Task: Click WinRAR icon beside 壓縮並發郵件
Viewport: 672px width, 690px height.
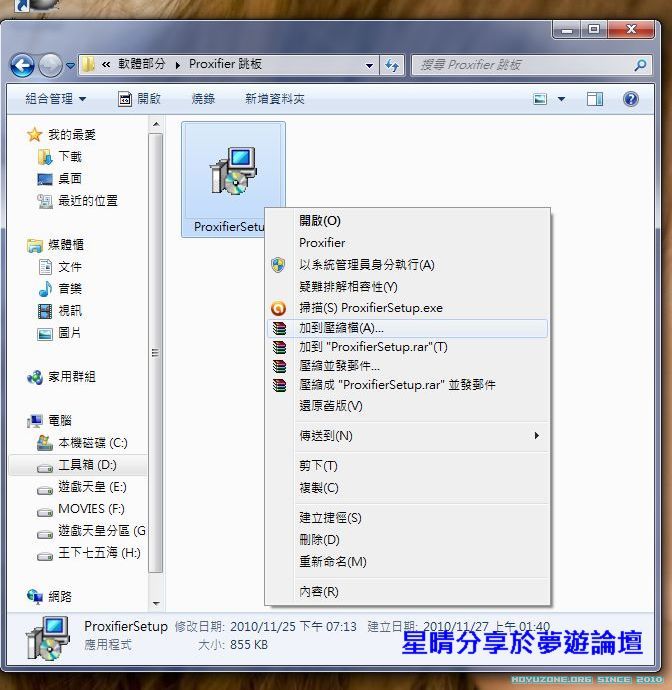Action: tap(279, 366)
